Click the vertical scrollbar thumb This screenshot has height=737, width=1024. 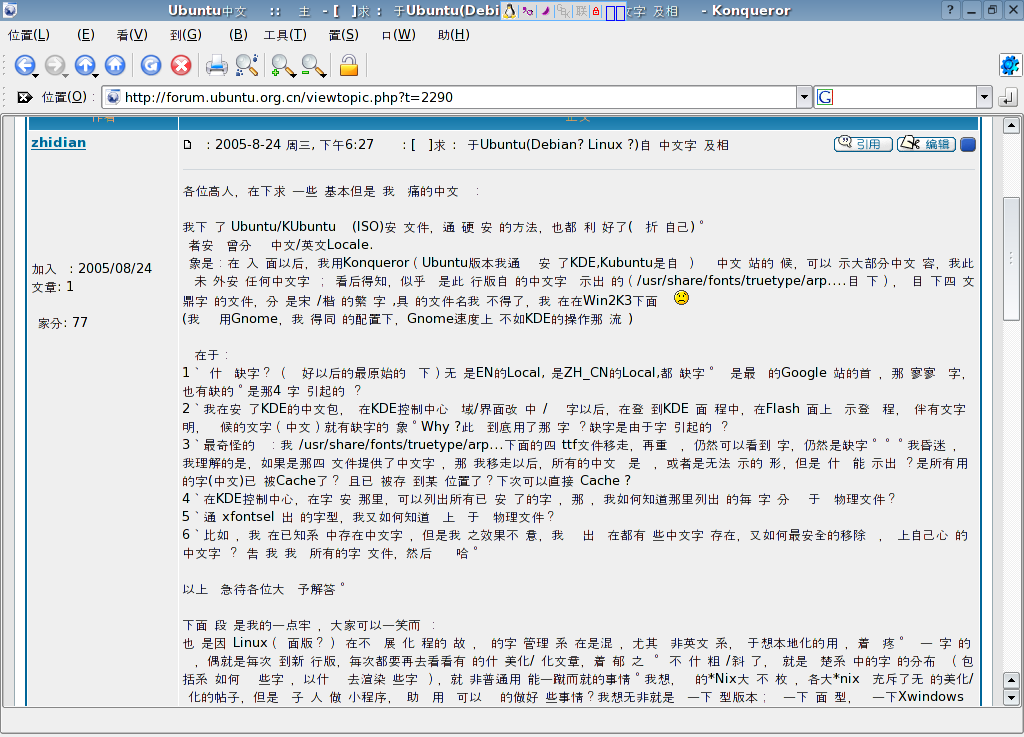pos(1012,259)
